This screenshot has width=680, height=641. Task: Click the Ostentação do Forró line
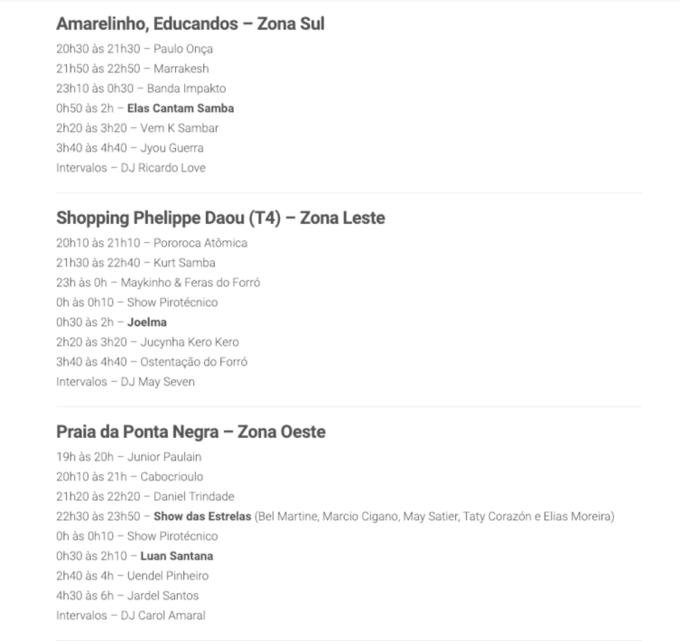(x=151, y=362)
